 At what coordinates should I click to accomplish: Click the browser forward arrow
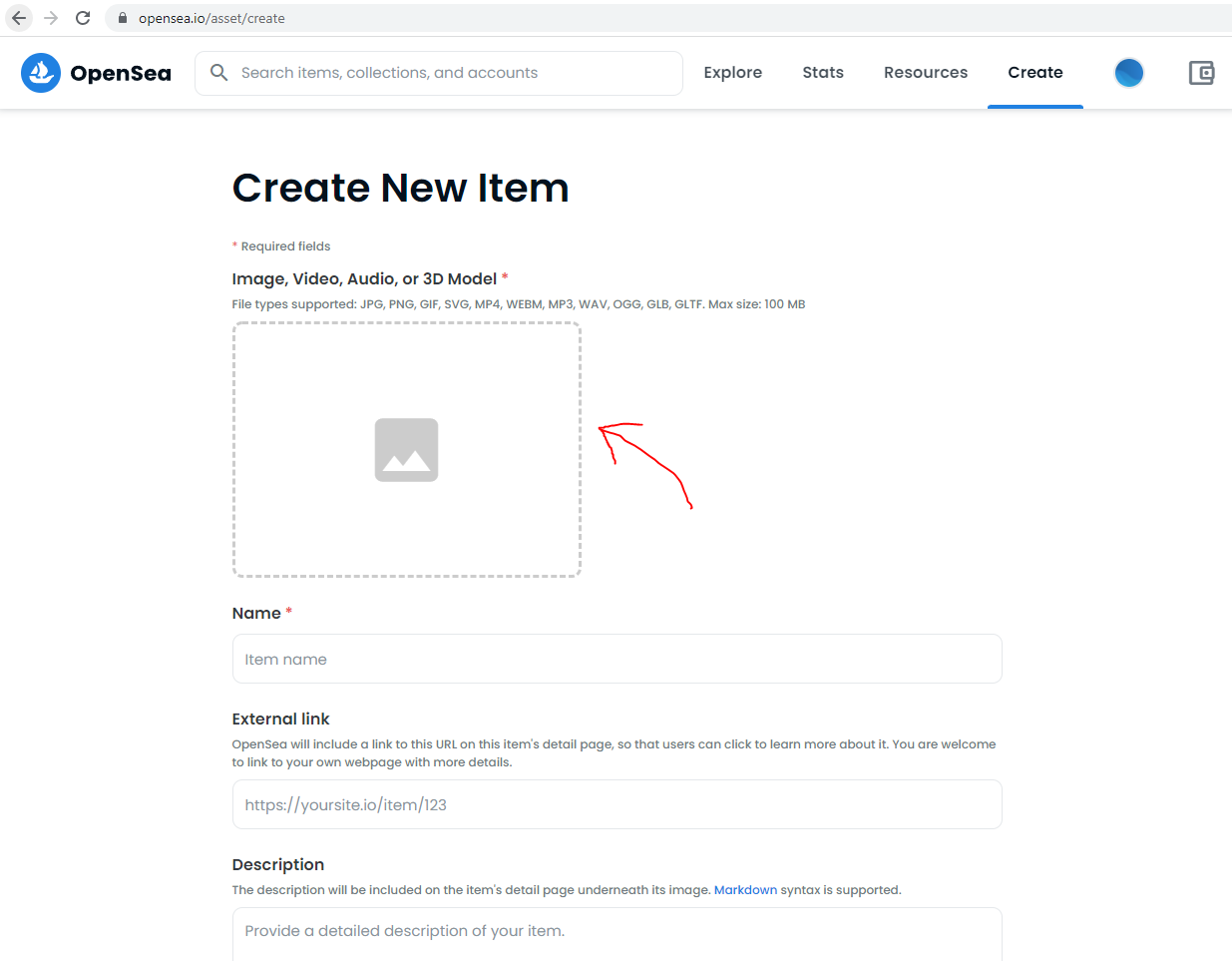(x=51, y=18)
